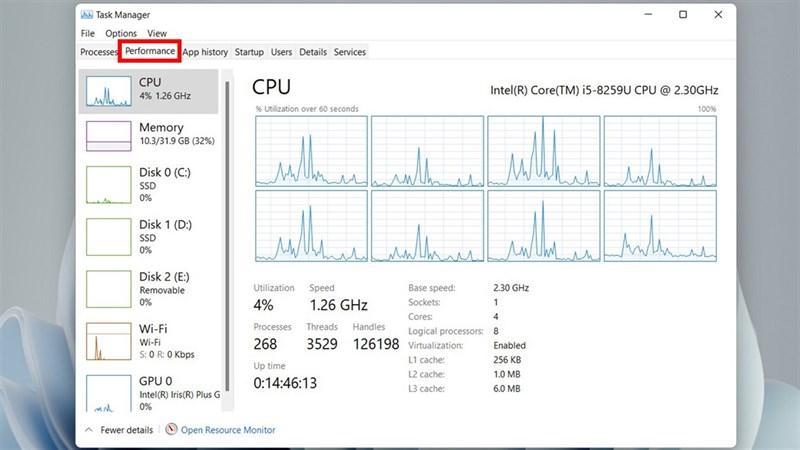The image size is (800, 450).
Task: Switch to the Processes tab
Action: (99, 52)
